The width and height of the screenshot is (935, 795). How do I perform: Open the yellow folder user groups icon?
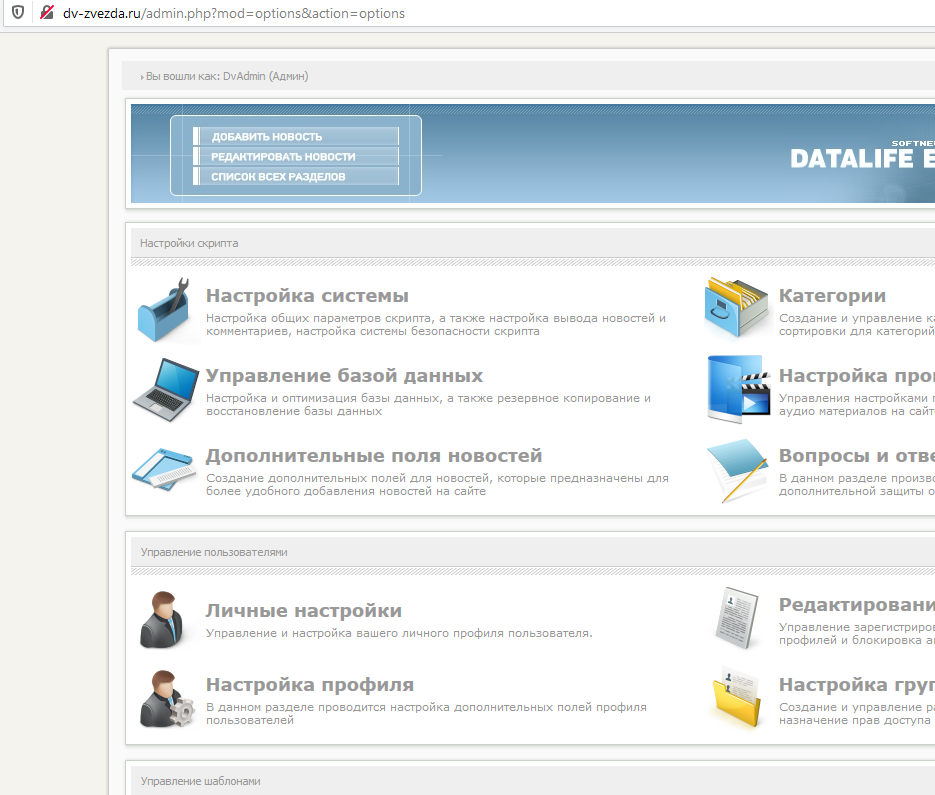click(738, 699)
